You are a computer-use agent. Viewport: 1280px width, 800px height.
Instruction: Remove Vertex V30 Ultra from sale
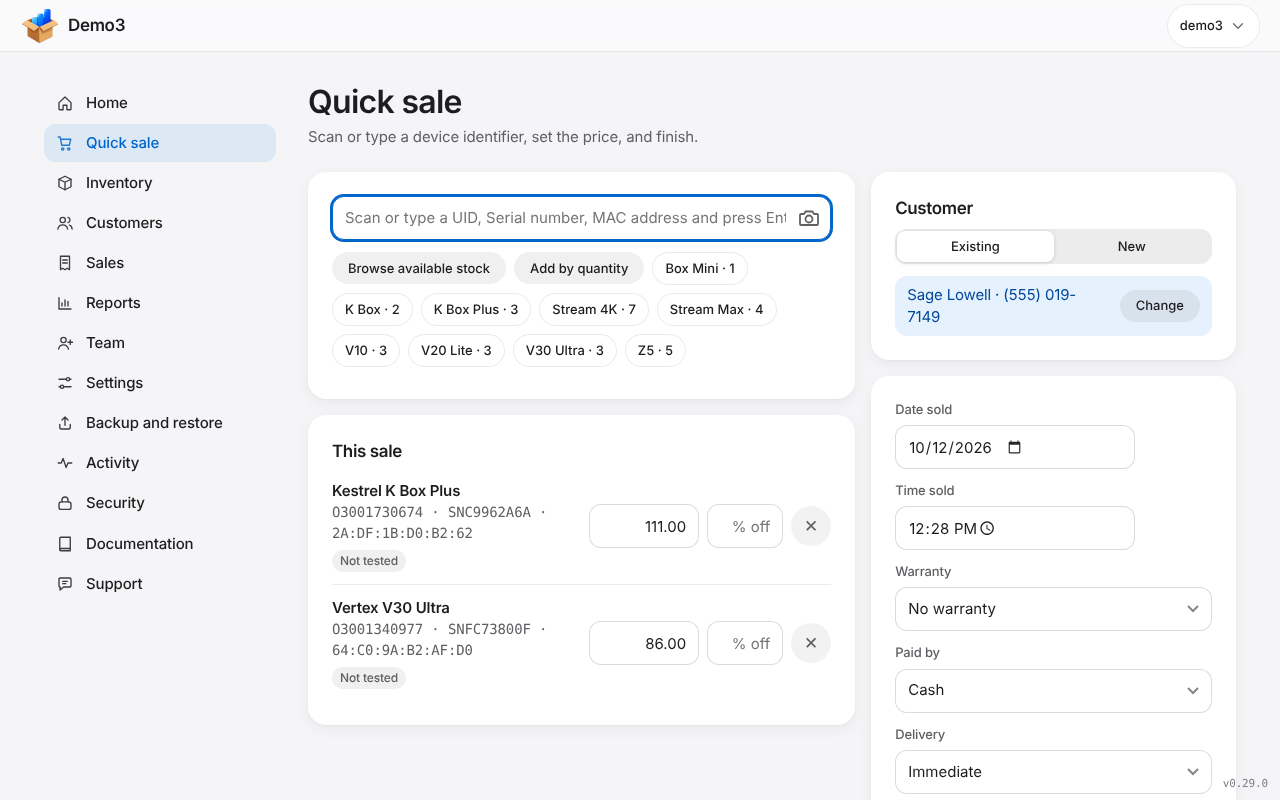[811, 643]
